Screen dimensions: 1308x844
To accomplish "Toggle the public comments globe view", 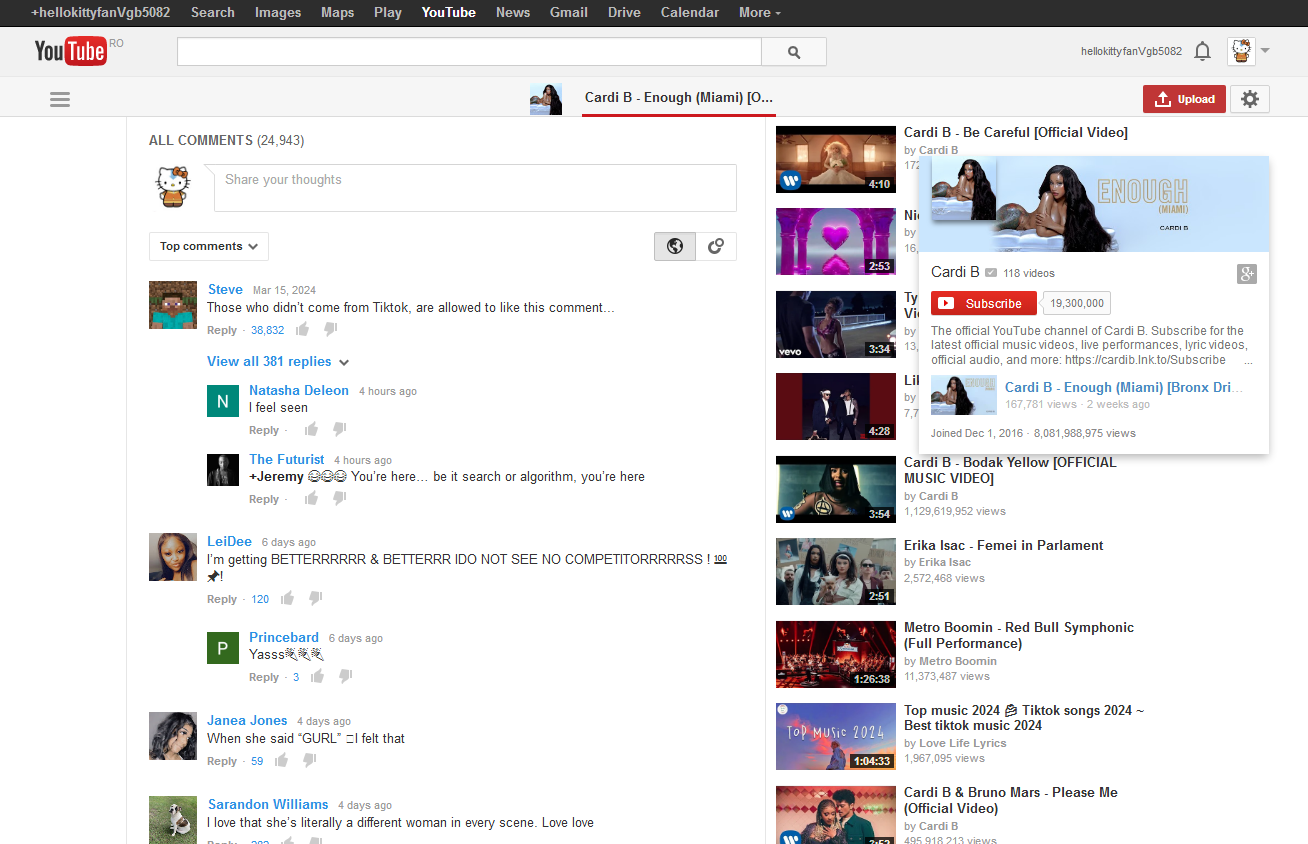I will pyautogui.click(x=675, y=246).
